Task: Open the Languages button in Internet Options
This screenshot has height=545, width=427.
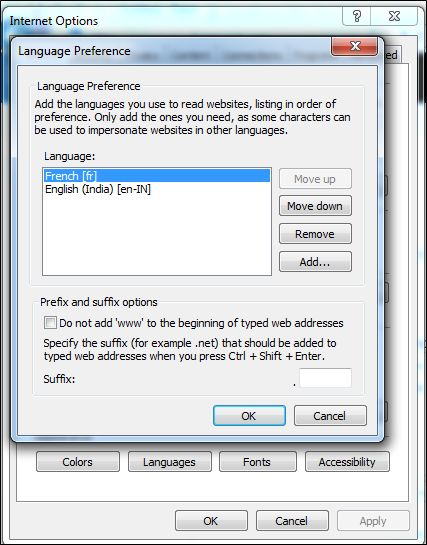Action: (x=170, y=462)
